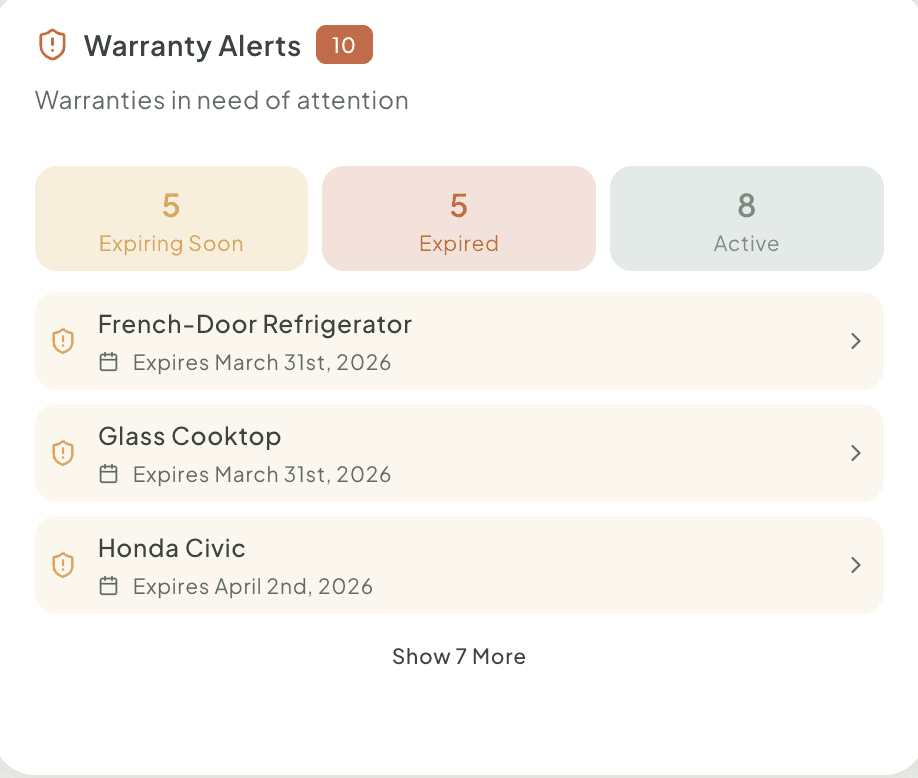Click the Glass Cooktop warranty shield icon
Viewport: 918px width, 778px height.
[63, 453]
